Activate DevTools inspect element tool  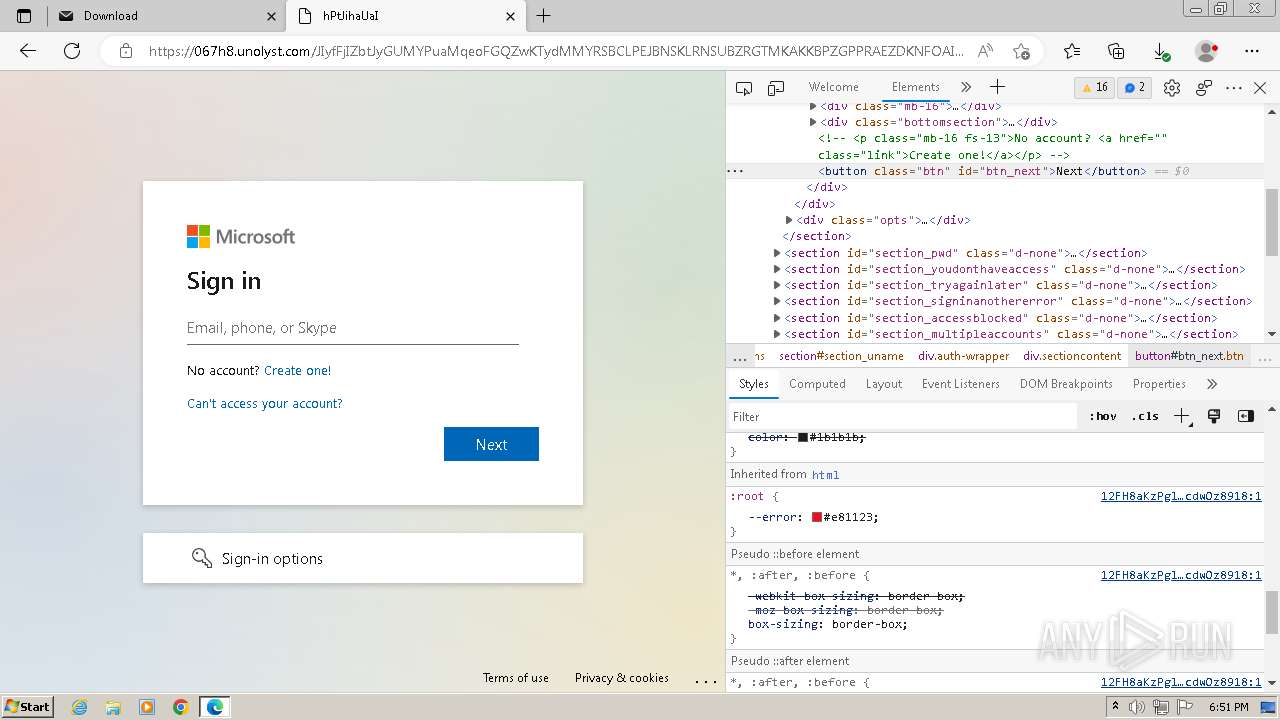point(744,88)
